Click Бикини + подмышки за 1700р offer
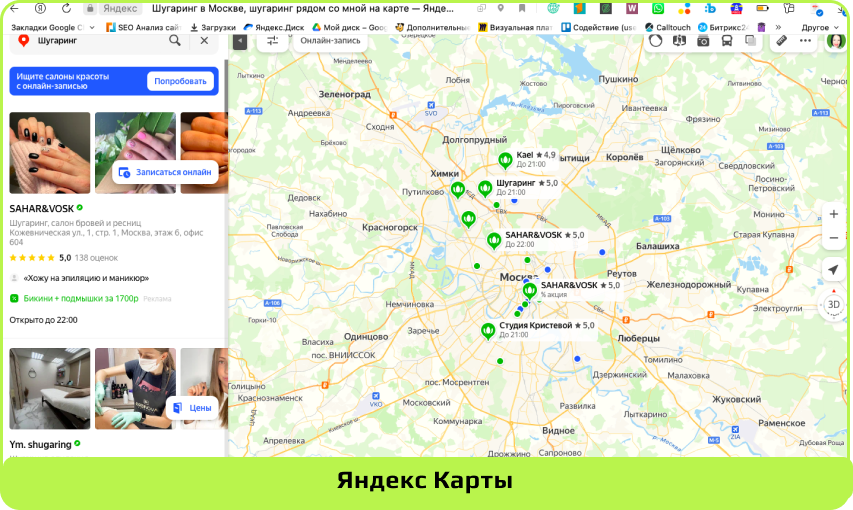Viewport: 853px width, 510px height. click(x=81, y=298)
